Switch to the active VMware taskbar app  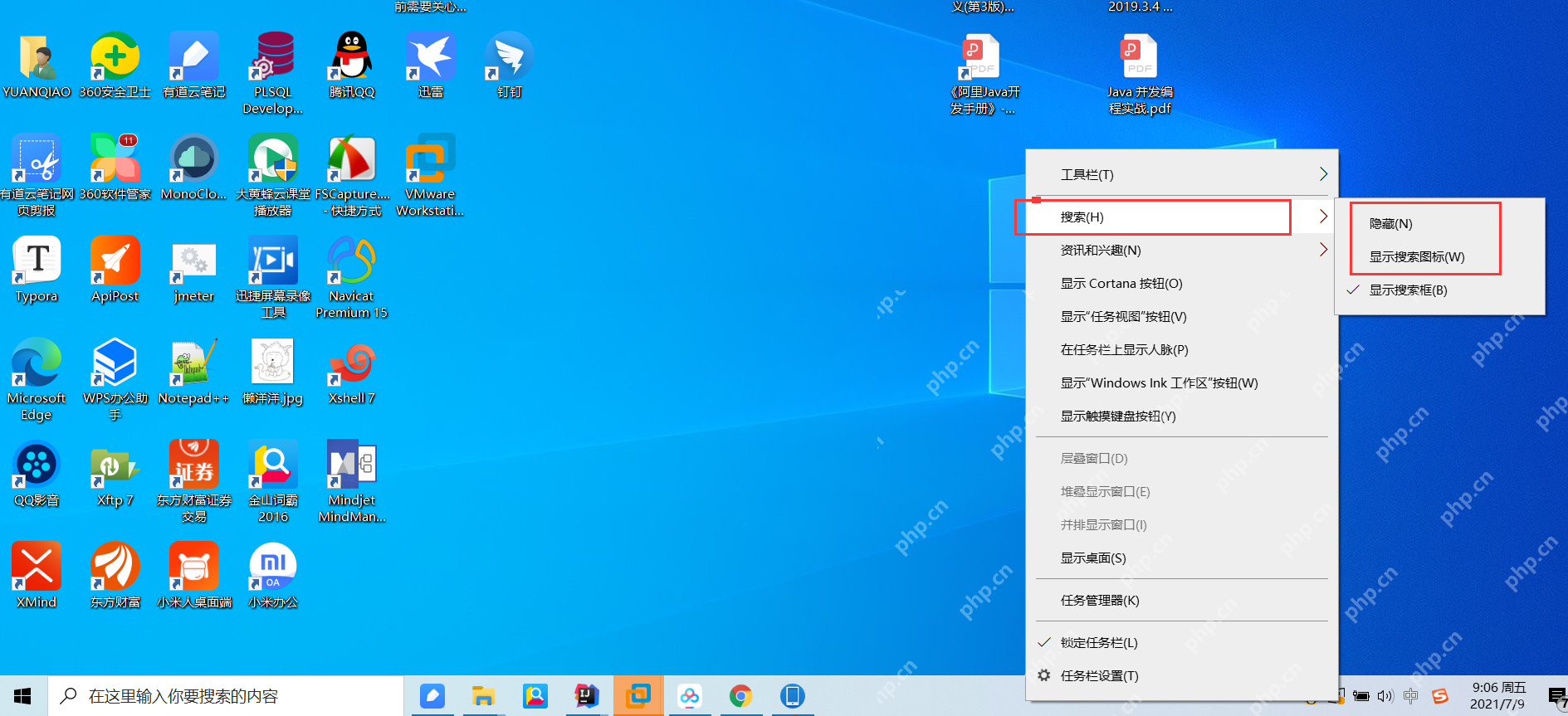tap(638, 696)
